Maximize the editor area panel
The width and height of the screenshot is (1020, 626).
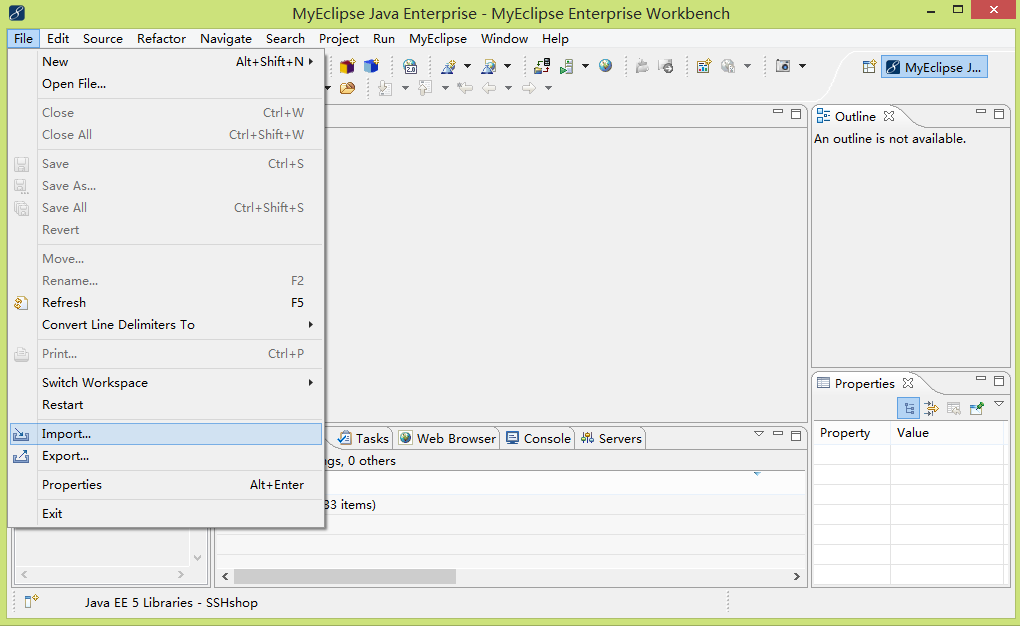click(796, 114)
